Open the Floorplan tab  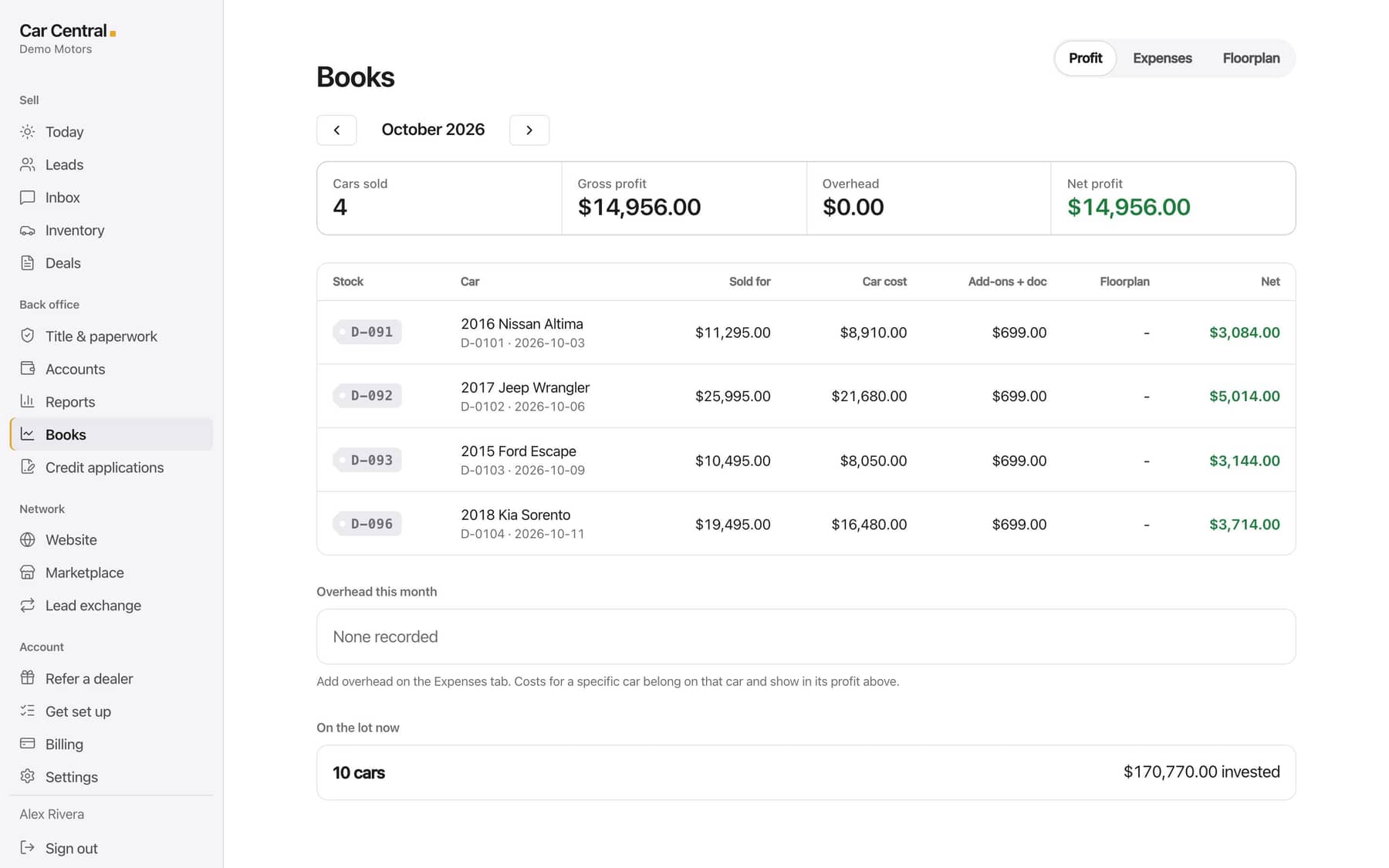1251,59
